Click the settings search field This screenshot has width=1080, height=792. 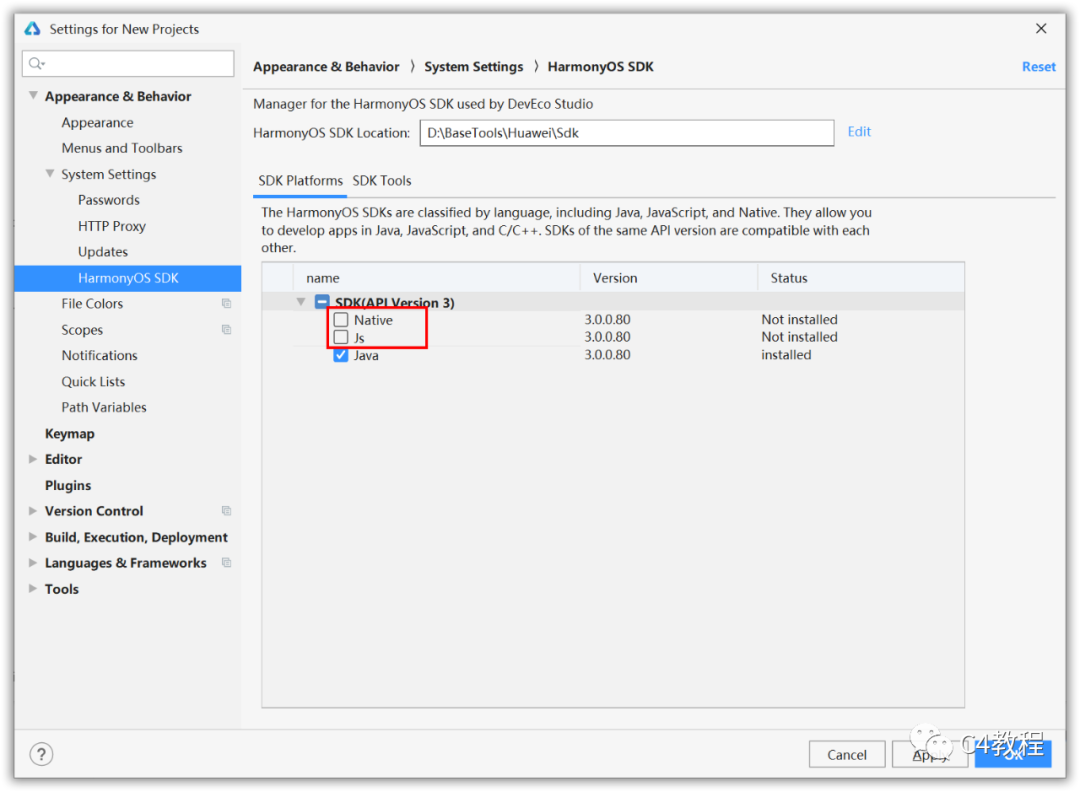(128, 64)
